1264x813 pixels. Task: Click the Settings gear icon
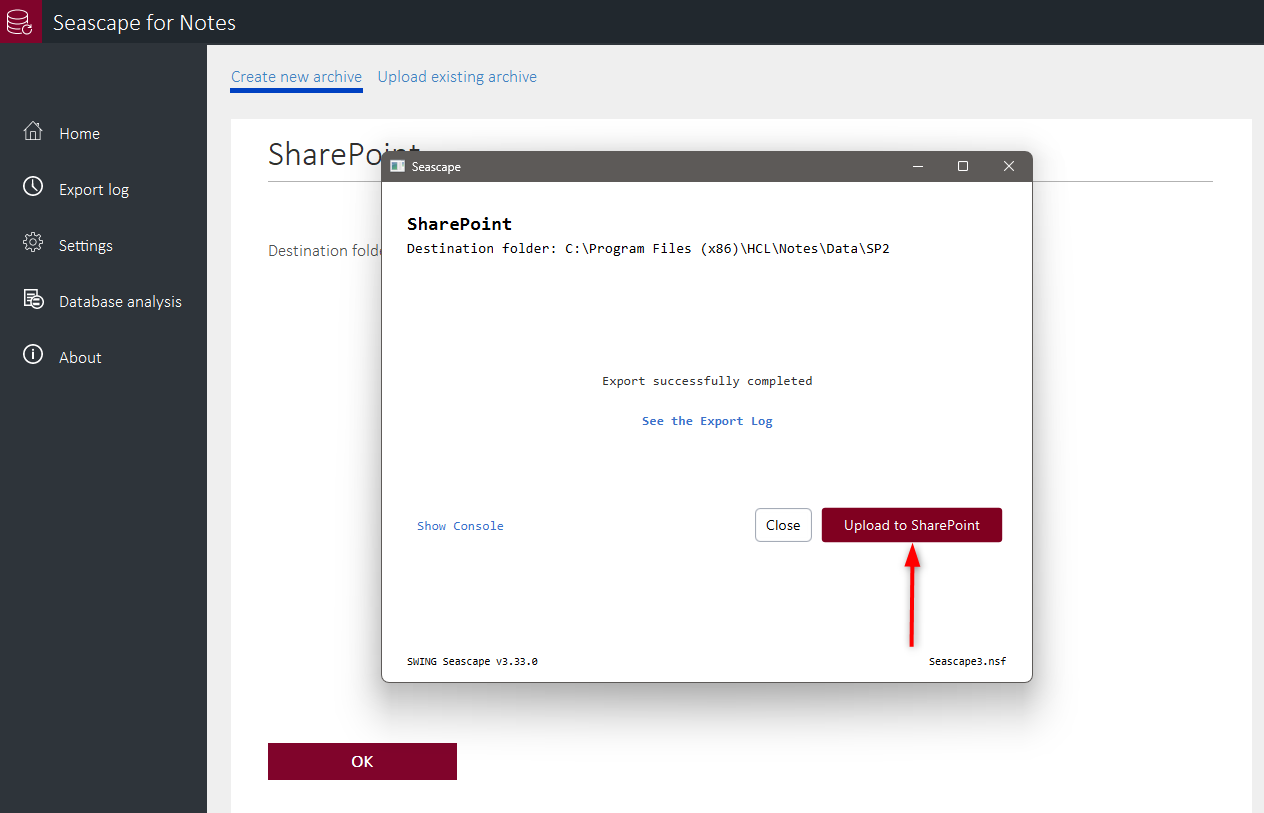point(33,244)
